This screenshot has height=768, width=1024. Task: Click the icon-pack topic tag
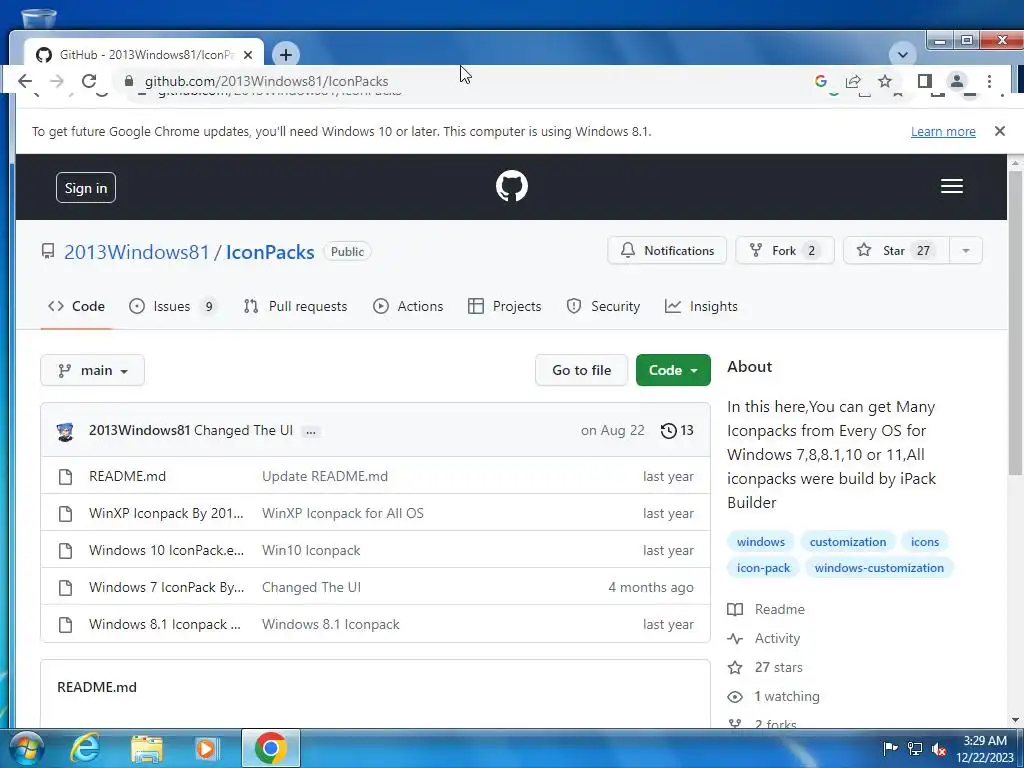[x=763, y=568]
